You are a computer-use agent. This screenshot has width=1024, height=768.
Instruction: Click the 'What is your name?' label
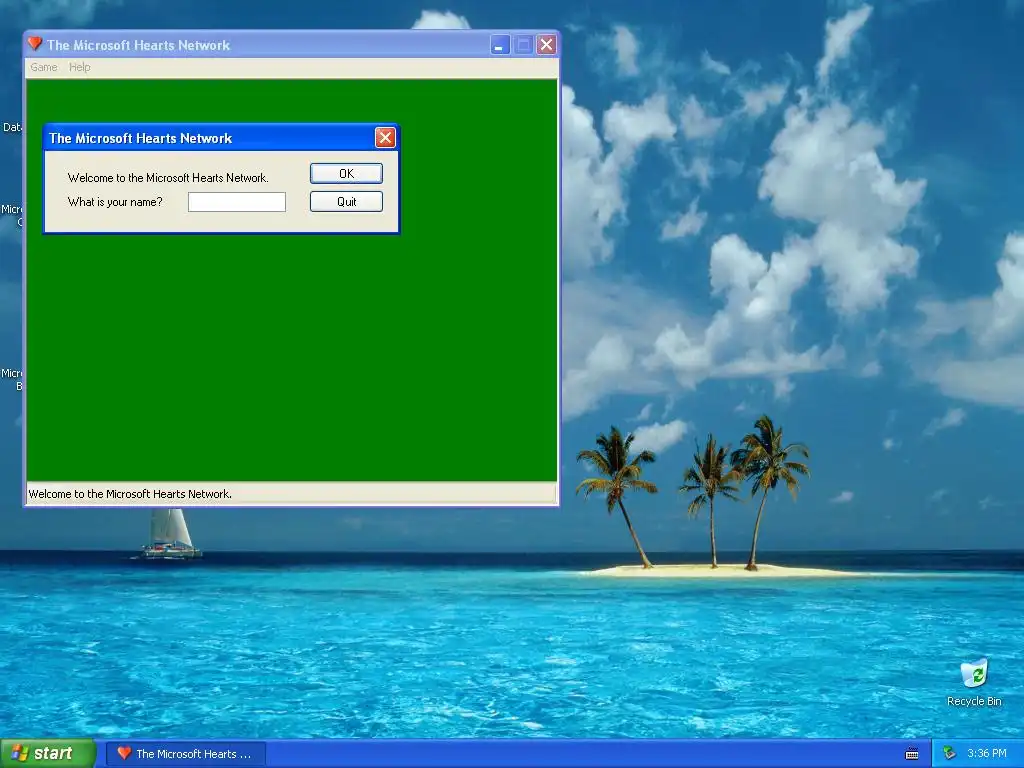[x=115, y=202]
